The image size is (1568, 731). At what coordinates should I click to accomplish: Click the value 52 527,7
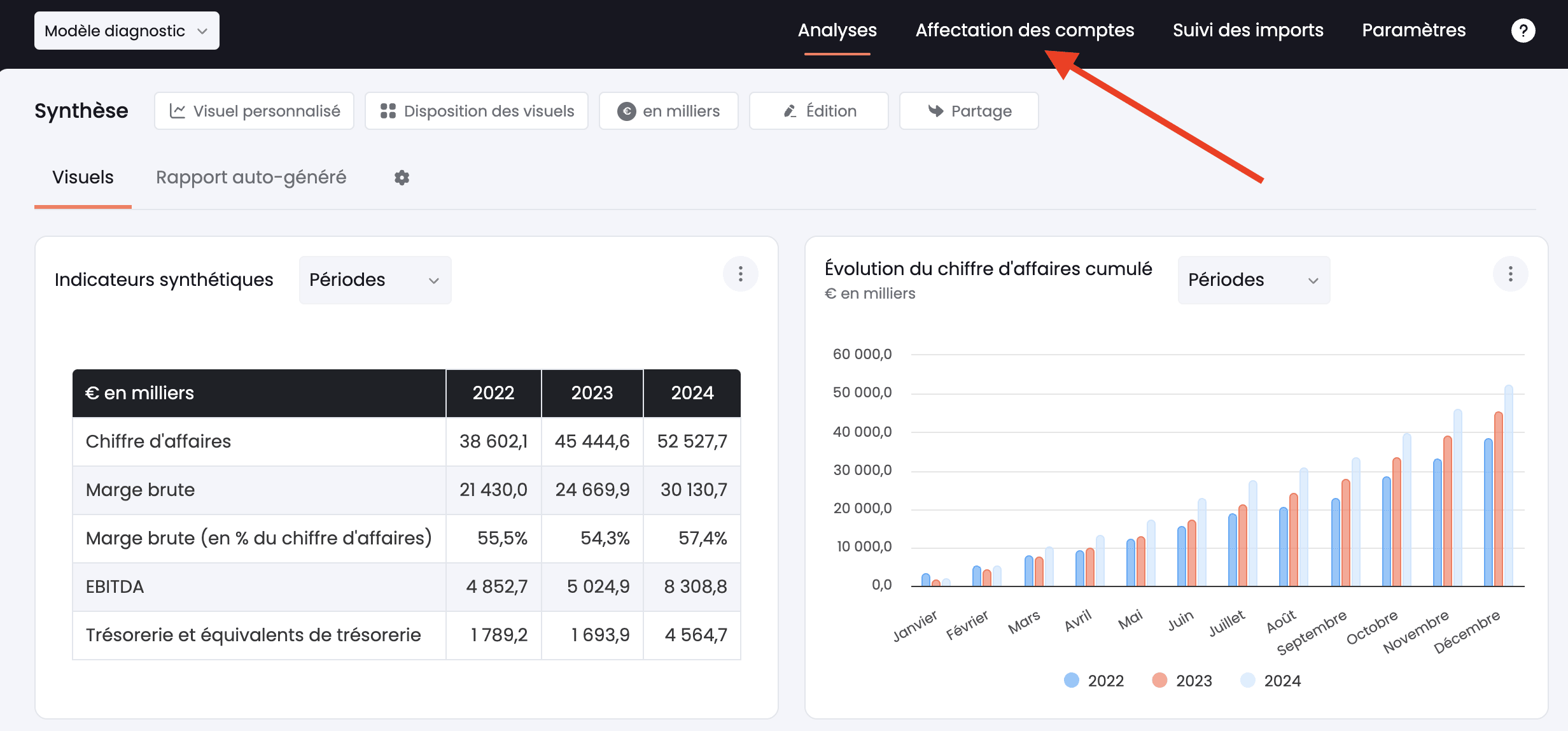(692, 441)
